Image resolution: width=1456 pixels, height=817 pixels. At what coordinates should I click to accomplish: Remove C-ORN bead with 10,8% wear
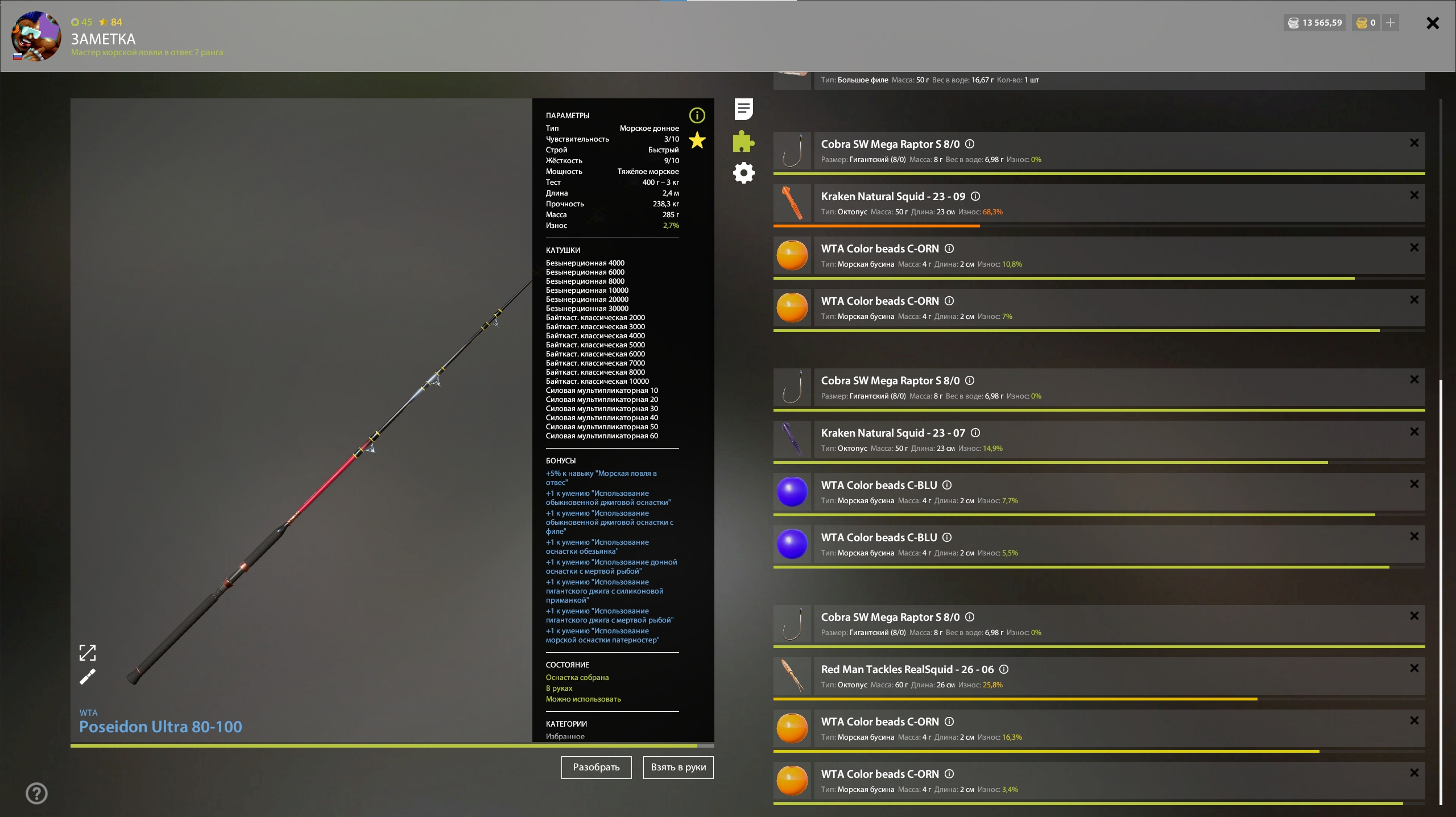tap(1414, 248)
